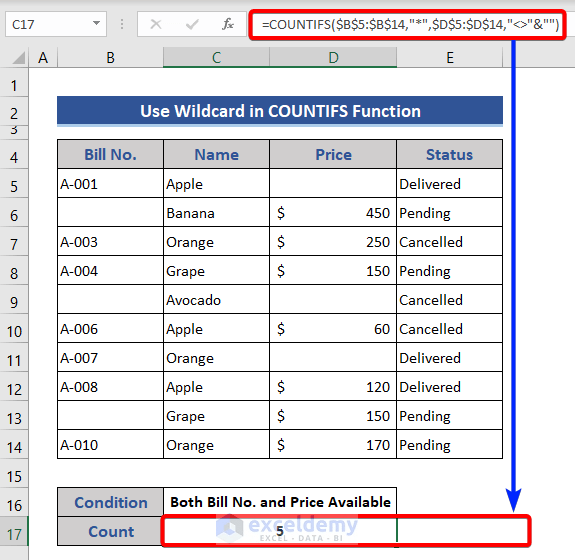
Task: Select the 'Status' header cell
Action: [x=450, y=154]
